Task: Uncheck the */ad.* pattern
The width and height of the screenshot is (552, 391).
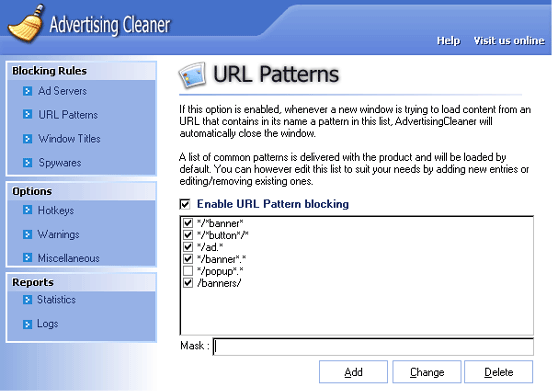Action: click(188, 247)
